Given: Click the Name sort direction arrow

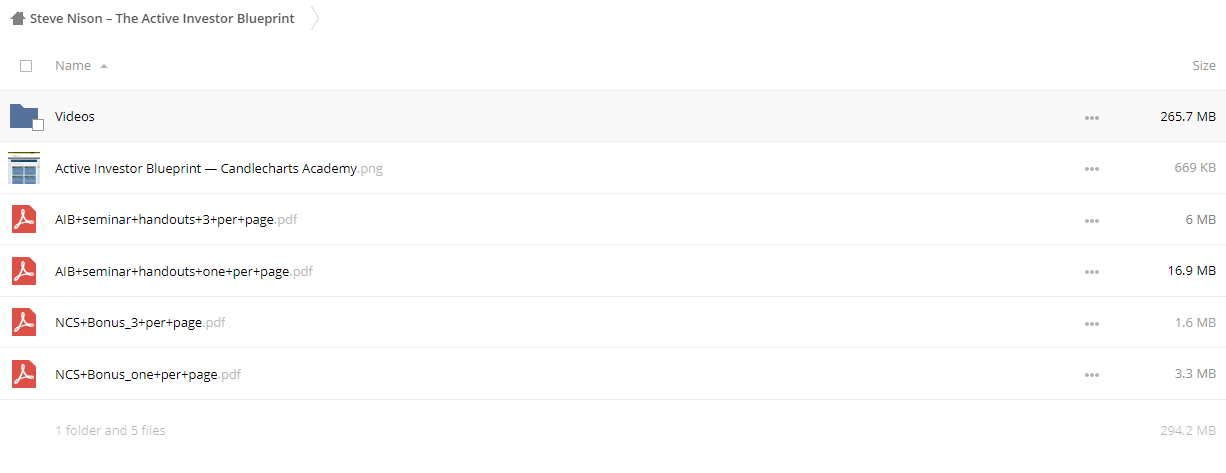Looking at the screenshot, I should point(104,66).
